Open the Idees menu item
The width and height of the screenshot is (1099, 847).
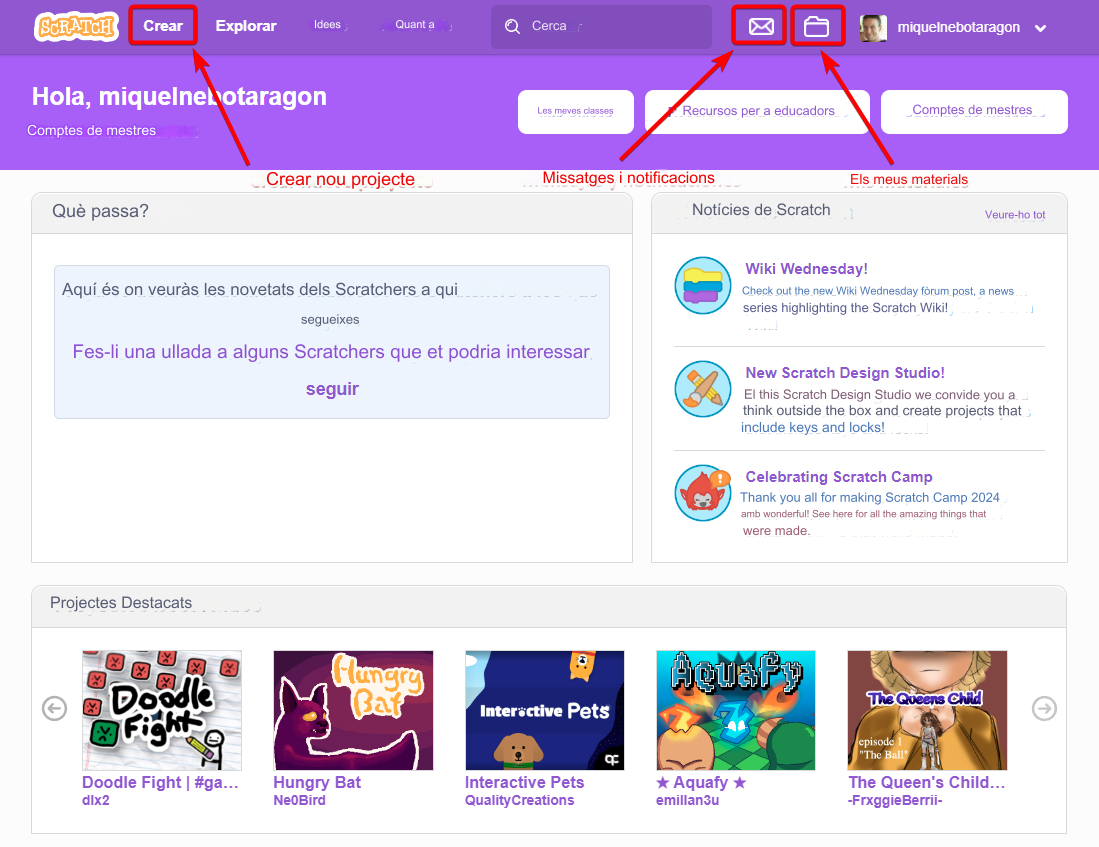coord(327,25)
